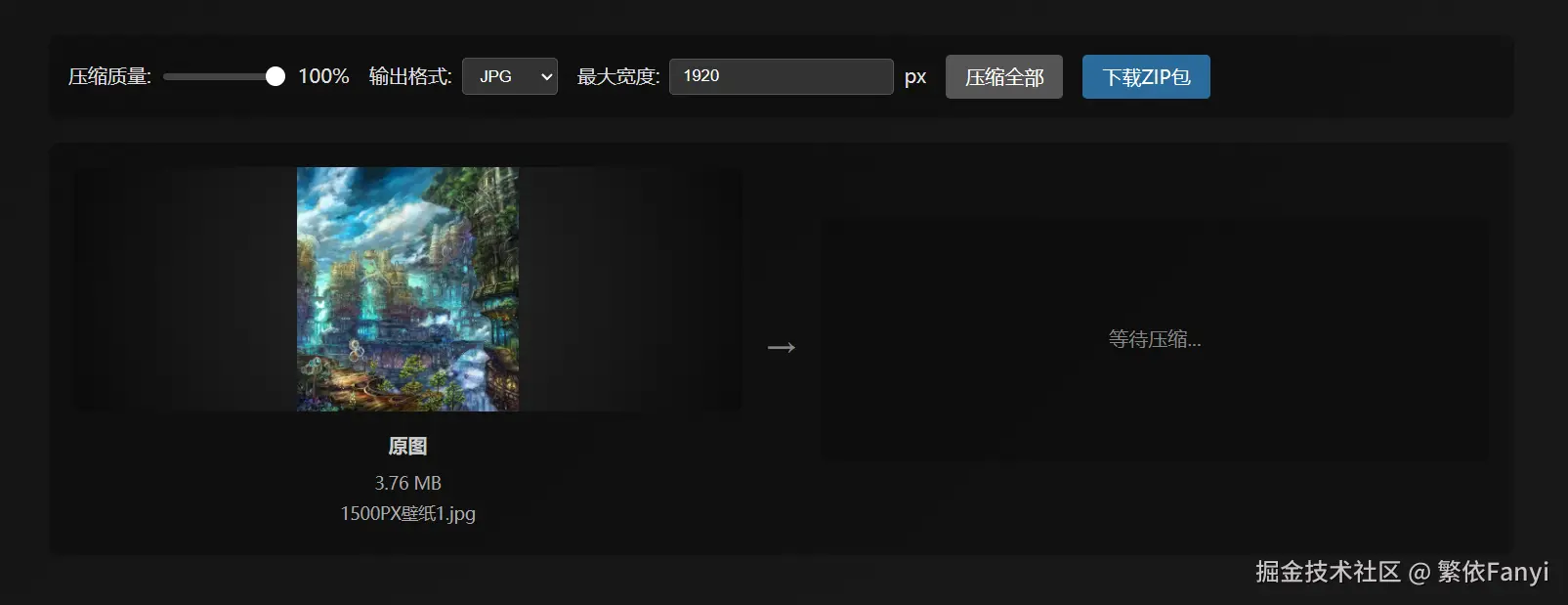Open the 输出格式 JPG format dropdown
This screenshot has height=605, width=1568.
point(510,76)
